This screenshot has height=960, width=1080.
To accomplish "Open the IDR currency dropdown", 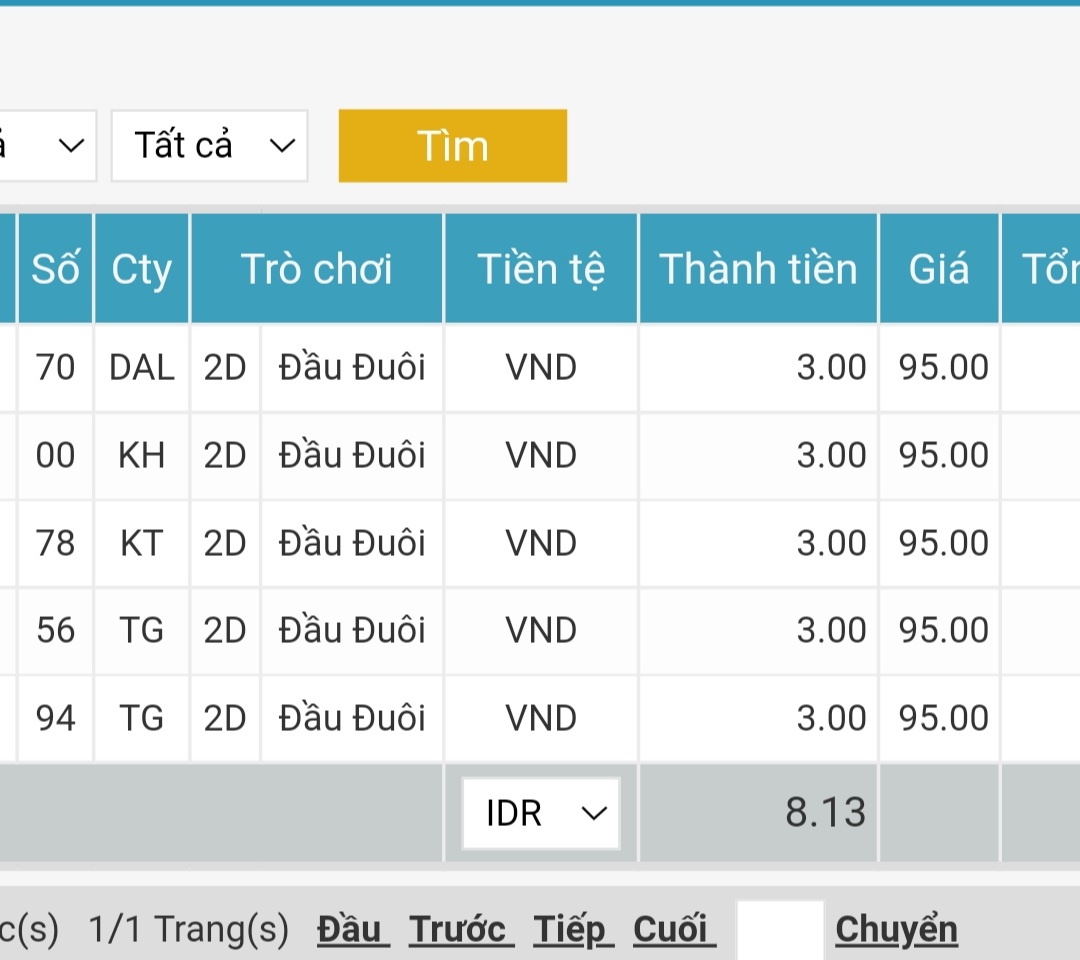I will 541,813.
